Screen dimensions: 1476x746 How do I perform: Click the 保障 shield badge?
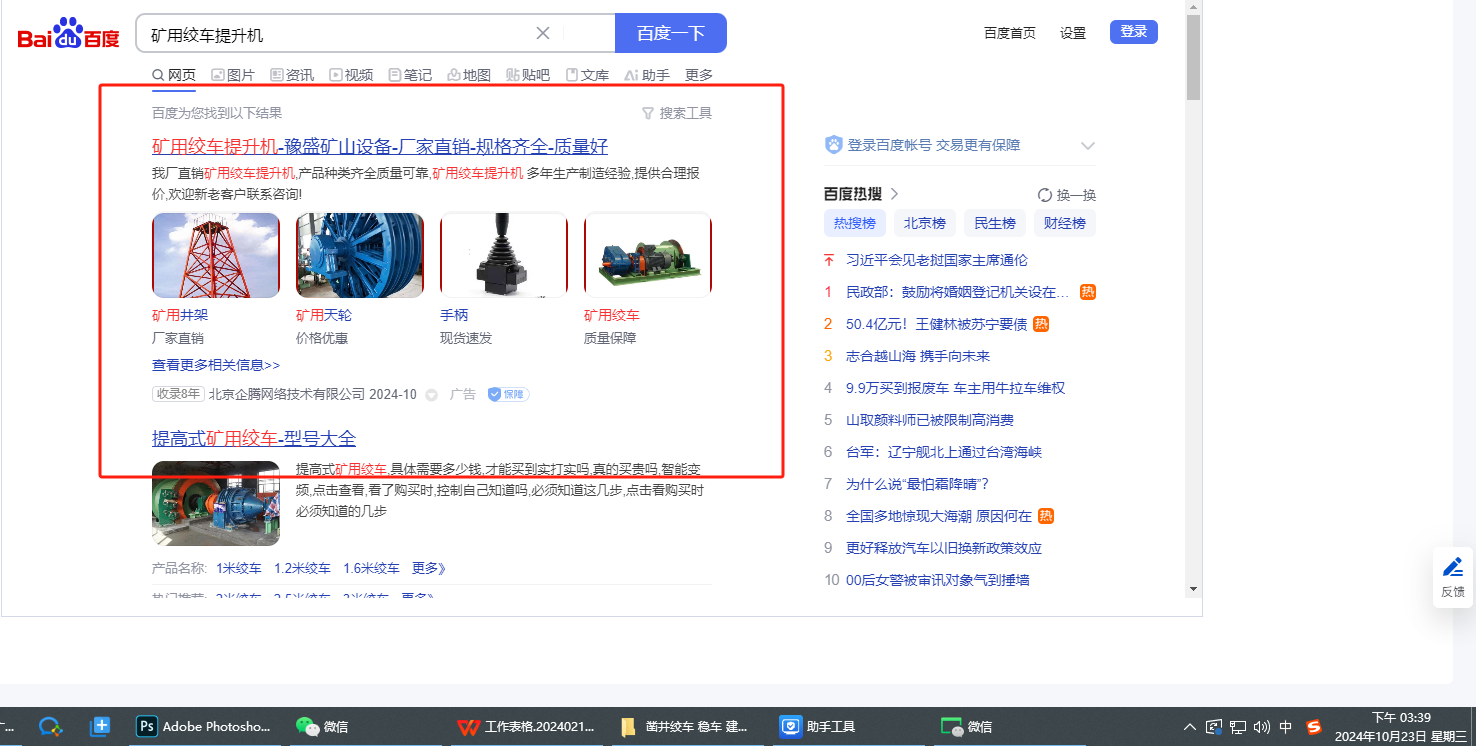tap(509, 394)
